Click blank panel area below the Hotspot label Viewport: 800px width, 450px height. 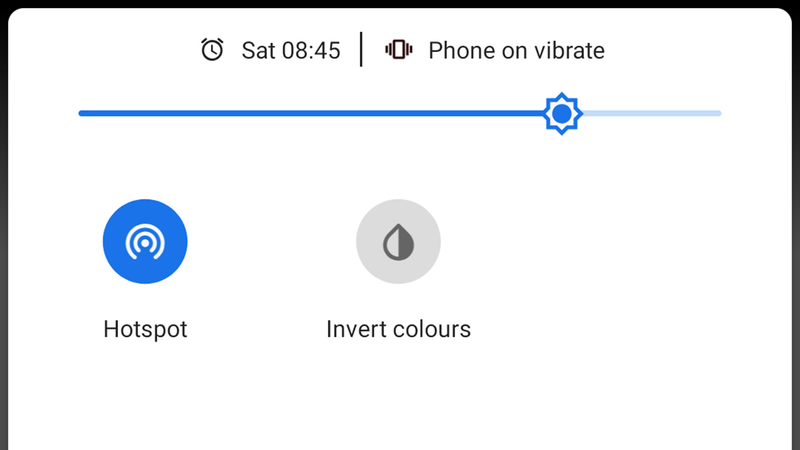coord(145,398)
